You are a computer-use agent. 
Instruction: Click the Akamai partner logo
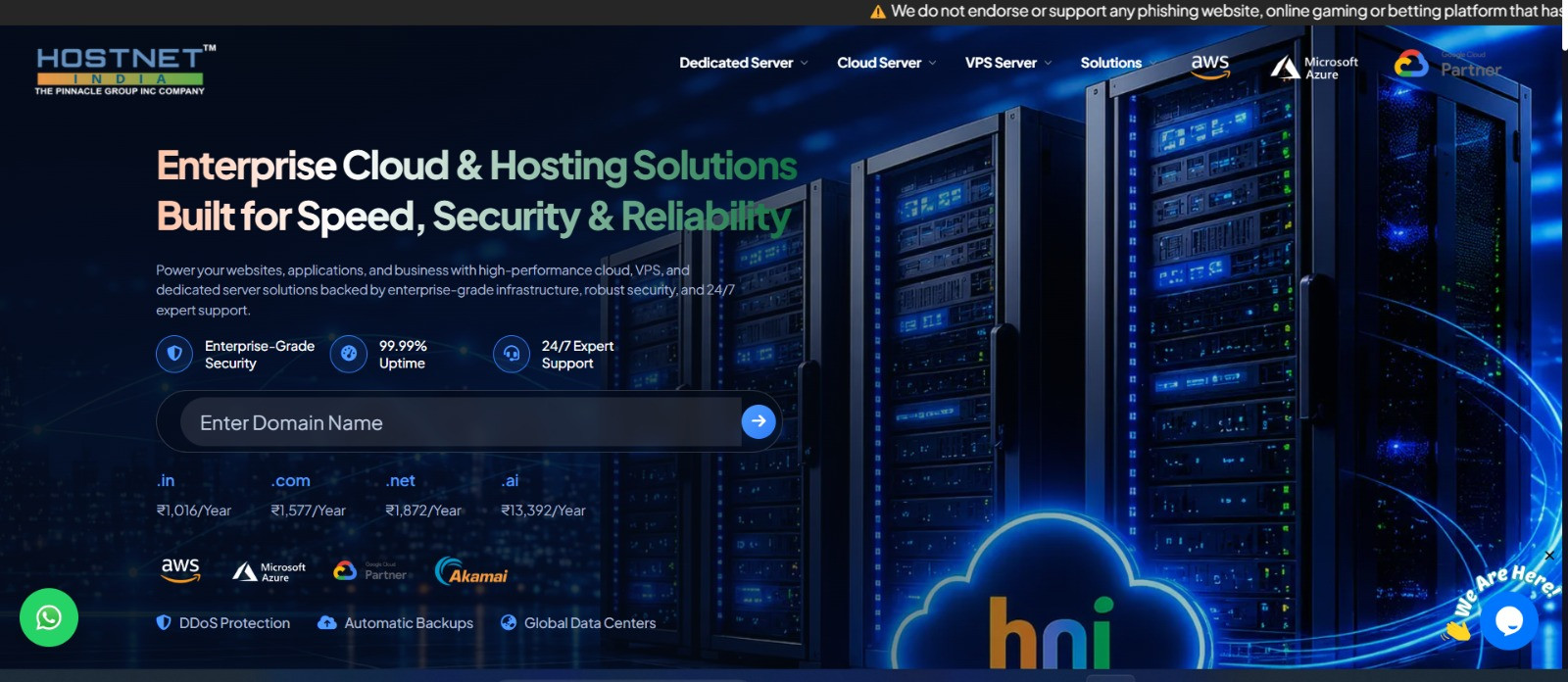[x=471, y=571]
